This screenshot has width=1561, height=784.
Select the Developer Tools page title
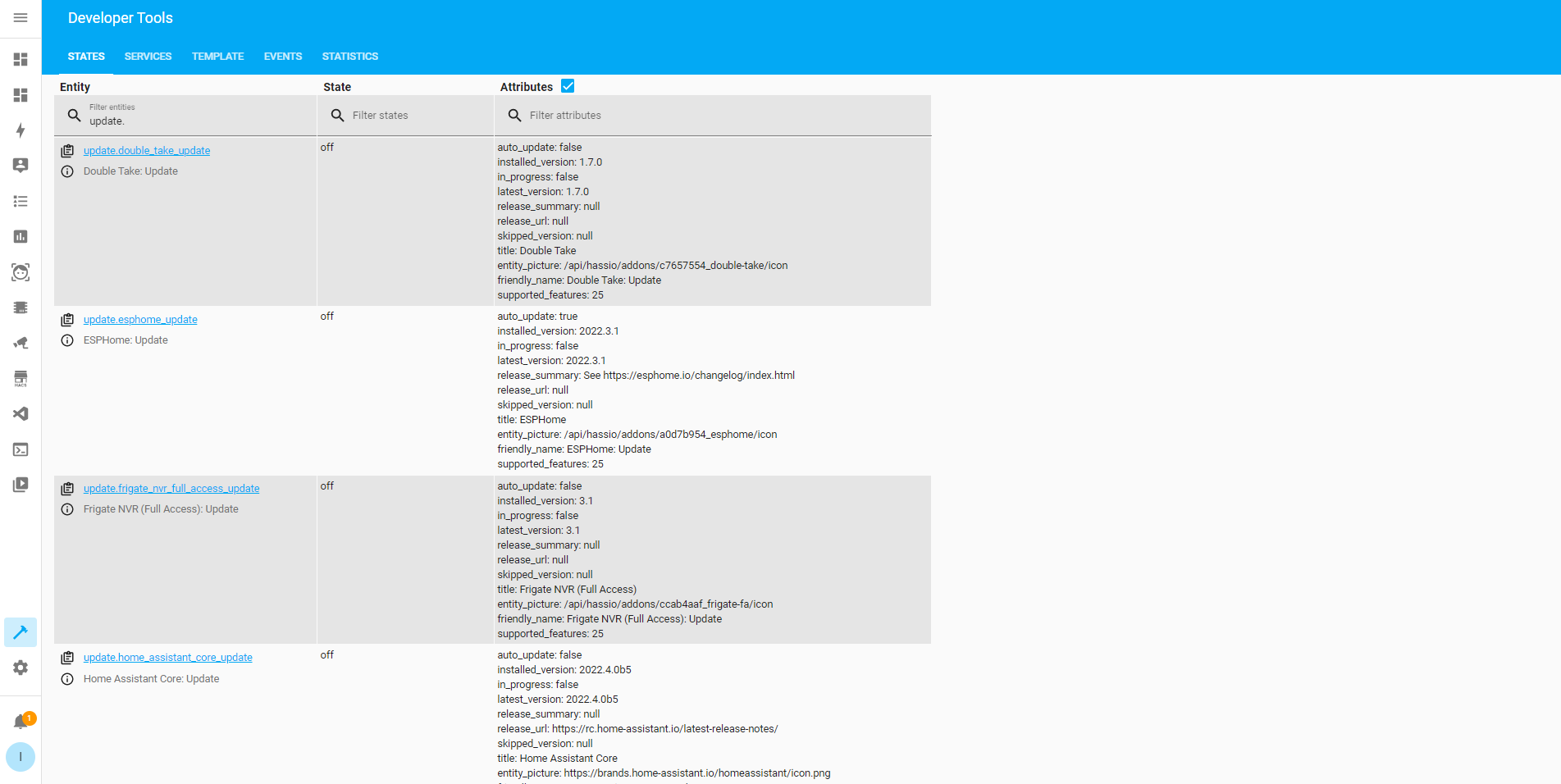coord(121,18)
